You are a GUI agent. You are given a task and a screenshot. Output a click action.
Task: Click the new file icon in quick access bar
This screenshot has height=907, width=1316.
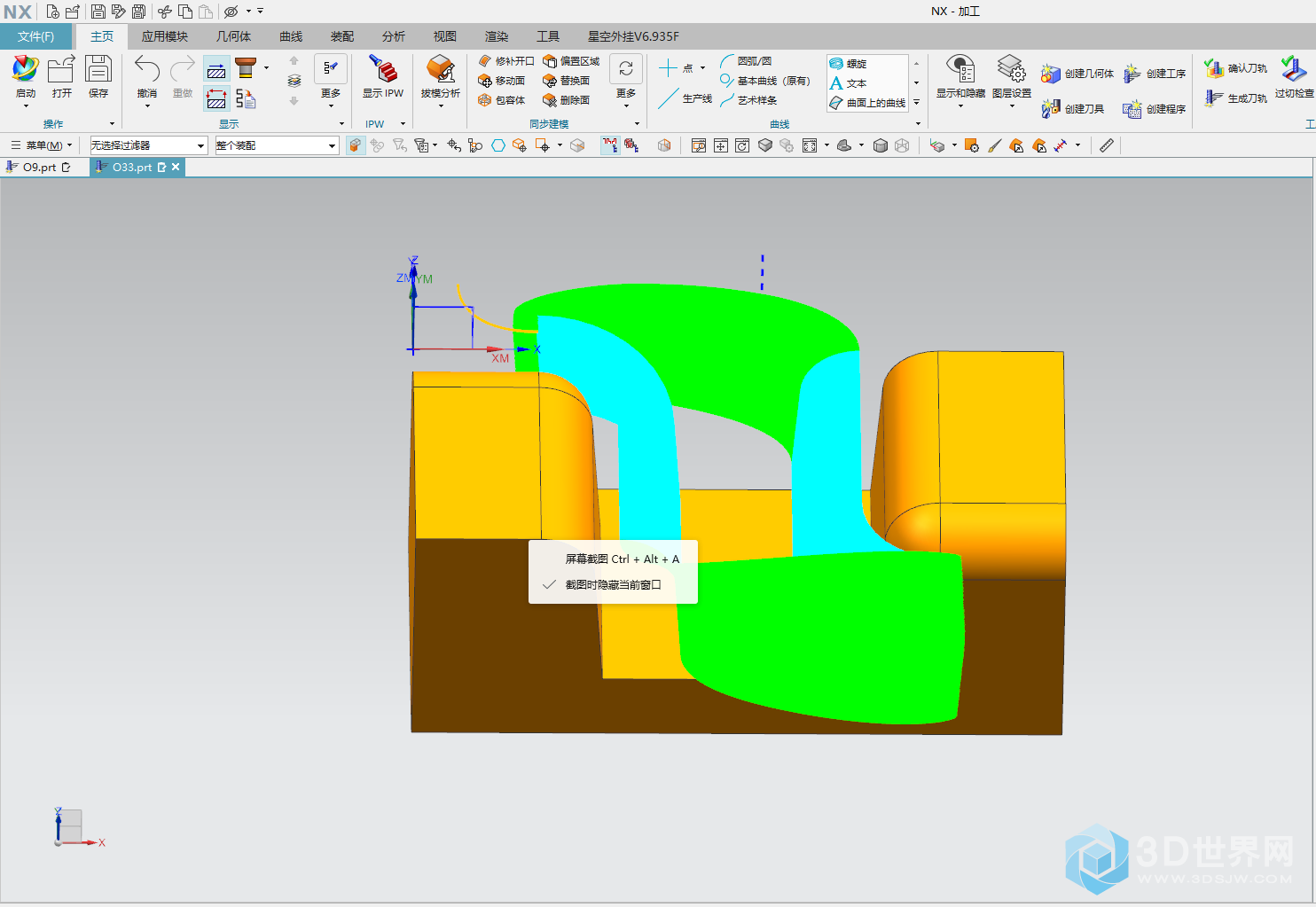pos(52,12)
